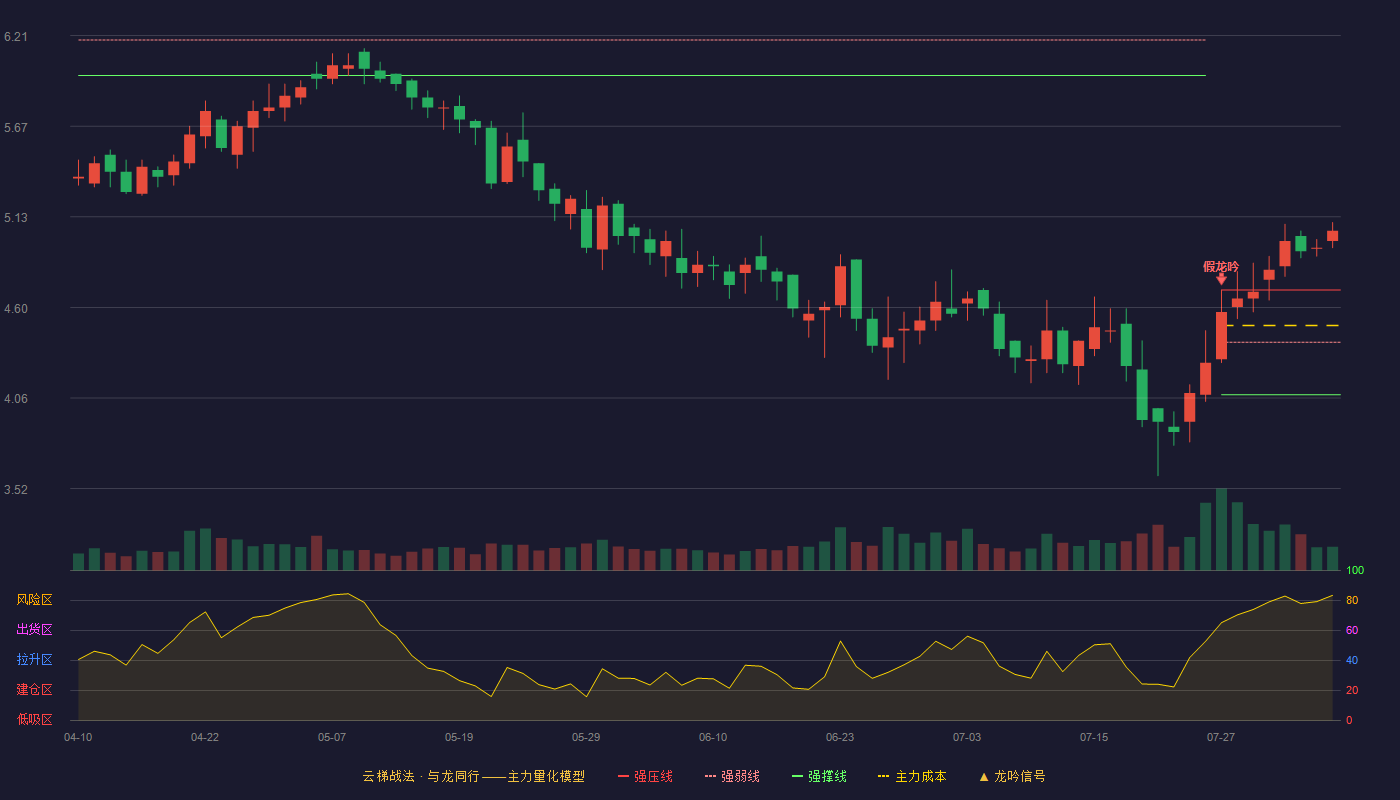Image resolution: width=1400 pixels, height=800 pixels.
Task: Click the 04-10 date label
Action: pos(78,737)
